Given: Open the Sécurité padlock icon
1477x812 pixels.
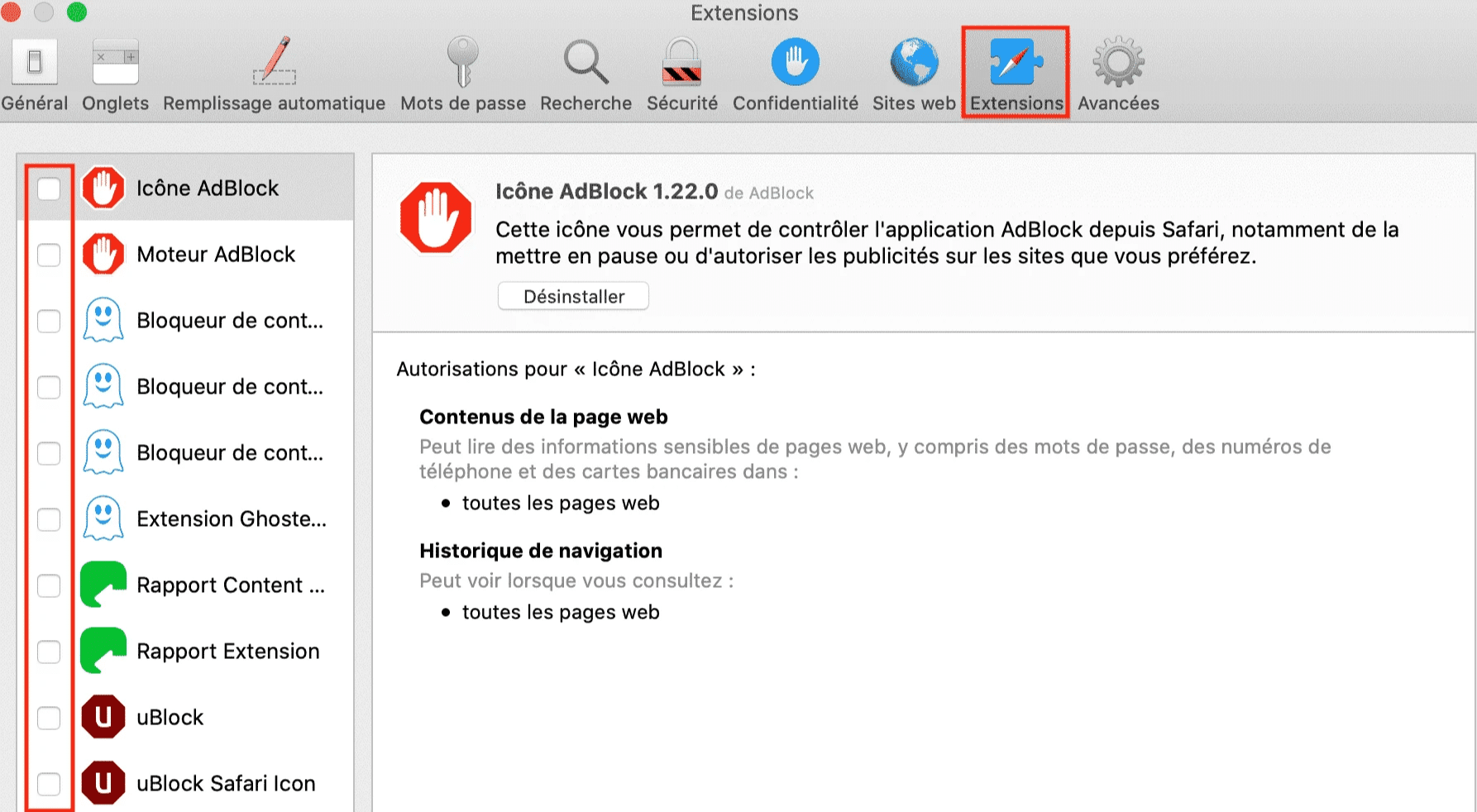Looking at the screenshot, I should pos(682,63).
